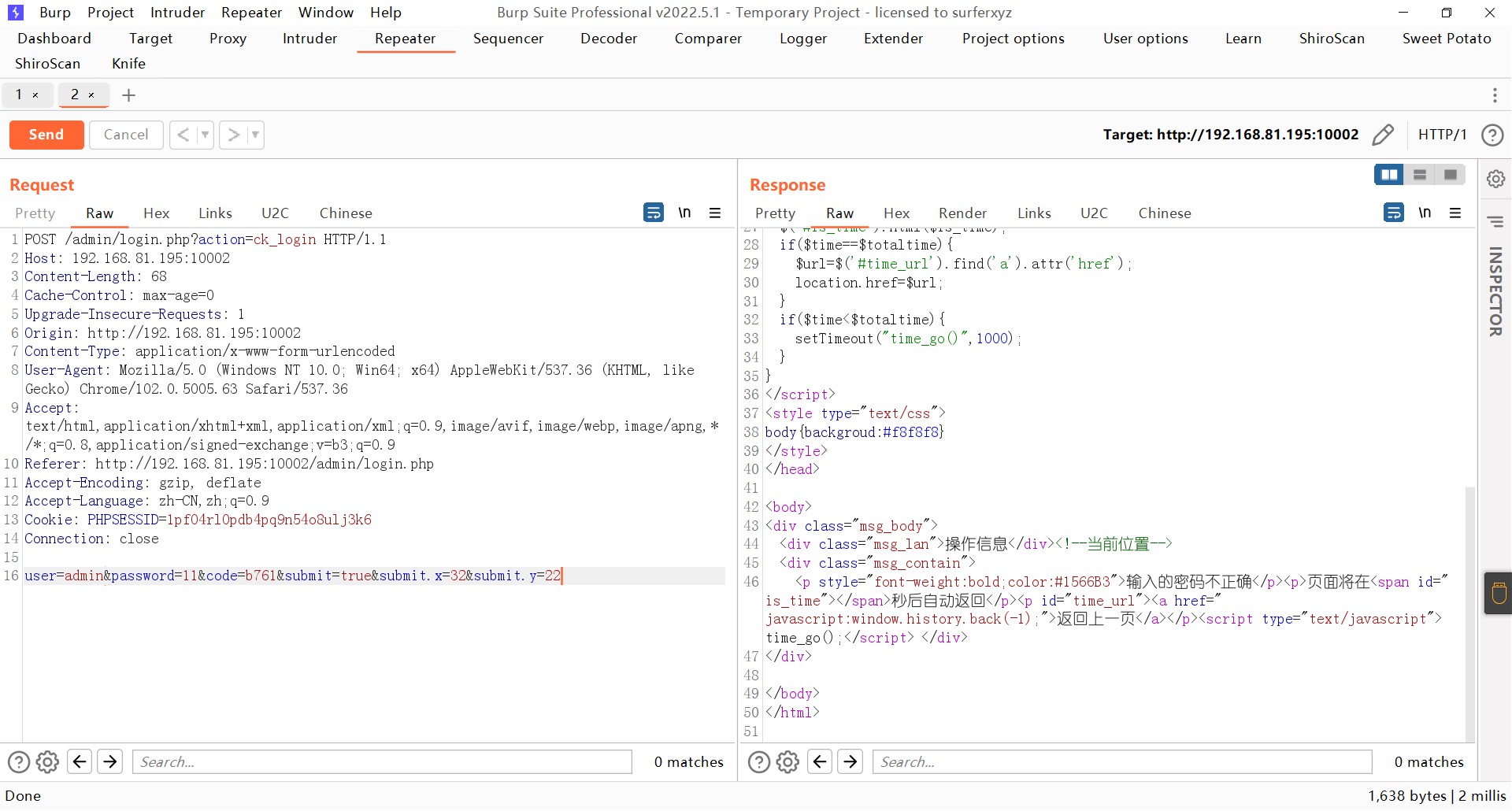Switch to the Project options tab

(x=1013, y=39)
